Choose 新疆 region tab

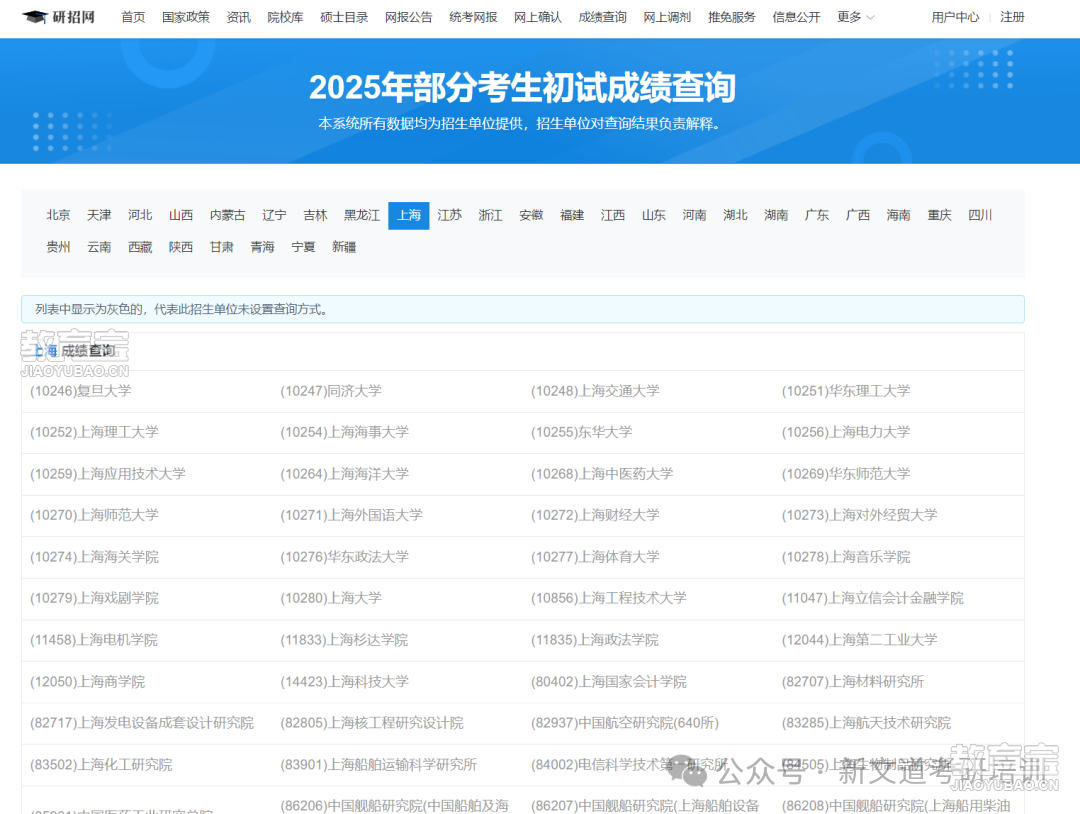[x=344, y=247]
